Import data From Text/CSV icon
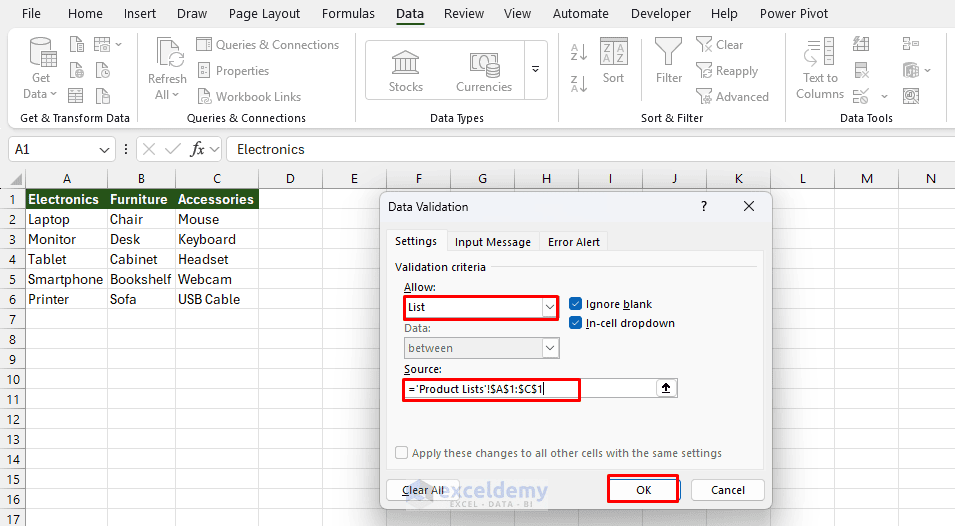Screen dimensions: 955x526 (77, 44)
